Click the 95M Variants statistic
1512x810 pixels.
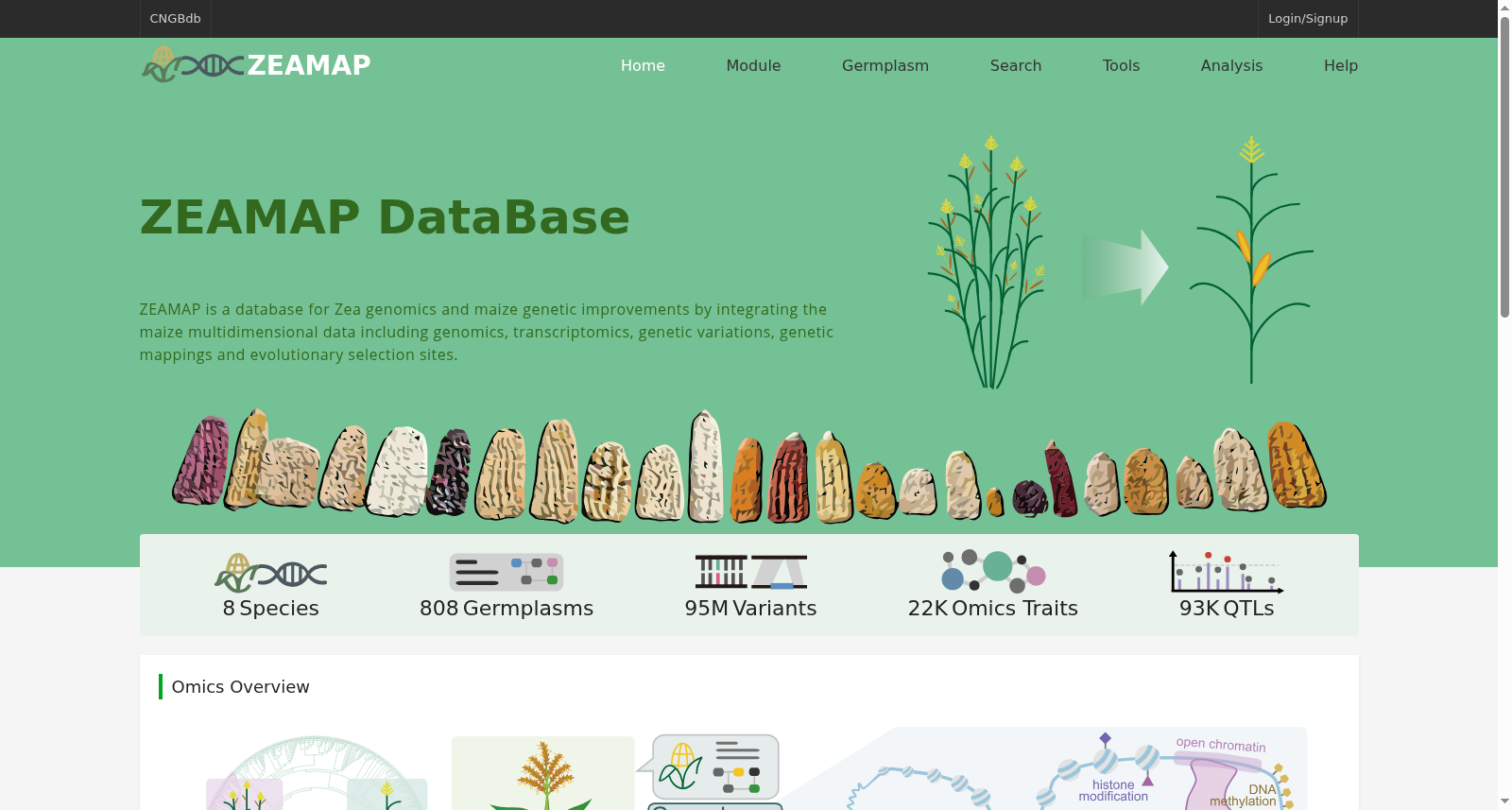click(750, 608)
